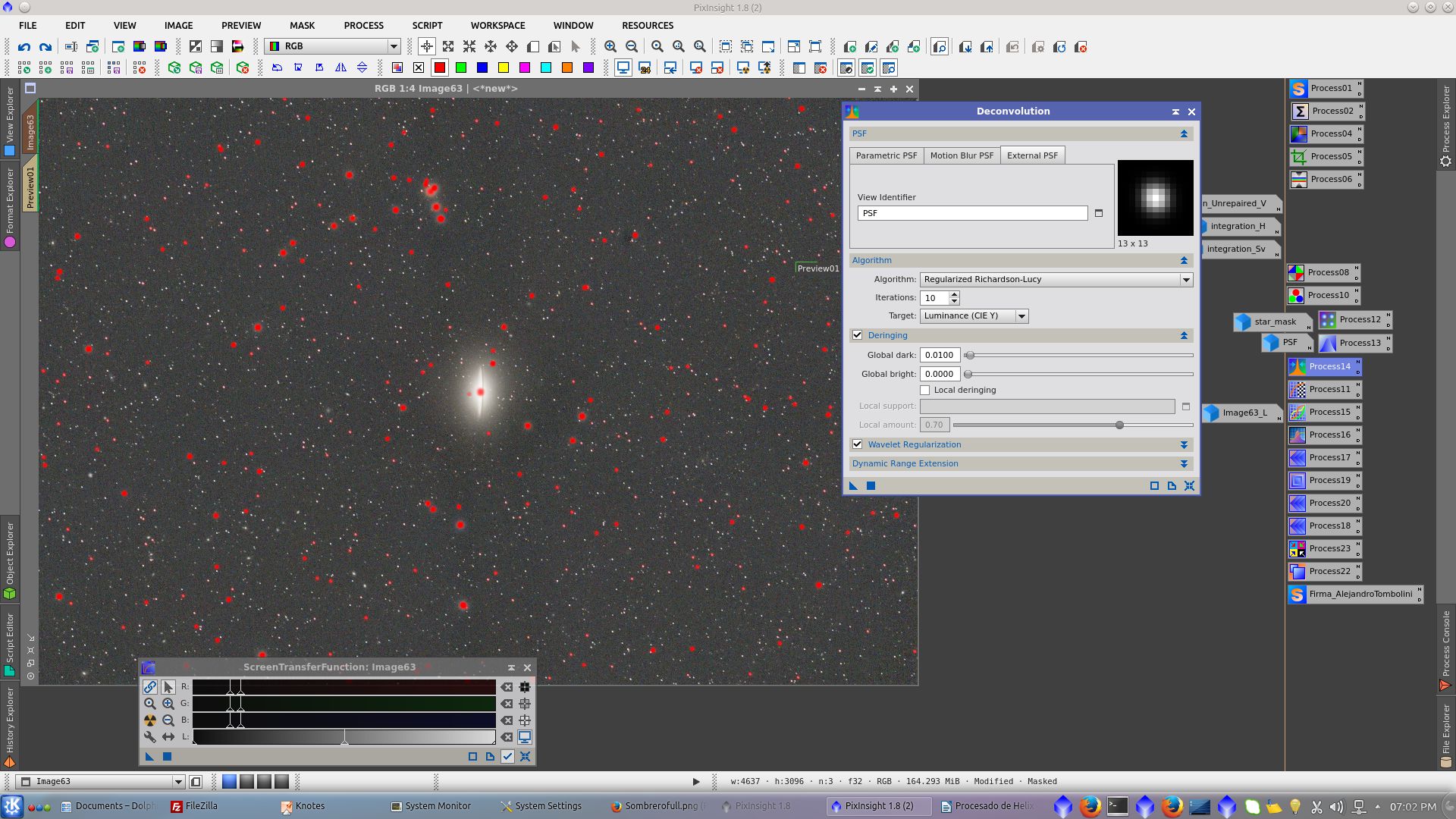Open the Algorithm dropdown (Regularized Richardson-Lucy)

1056,280
